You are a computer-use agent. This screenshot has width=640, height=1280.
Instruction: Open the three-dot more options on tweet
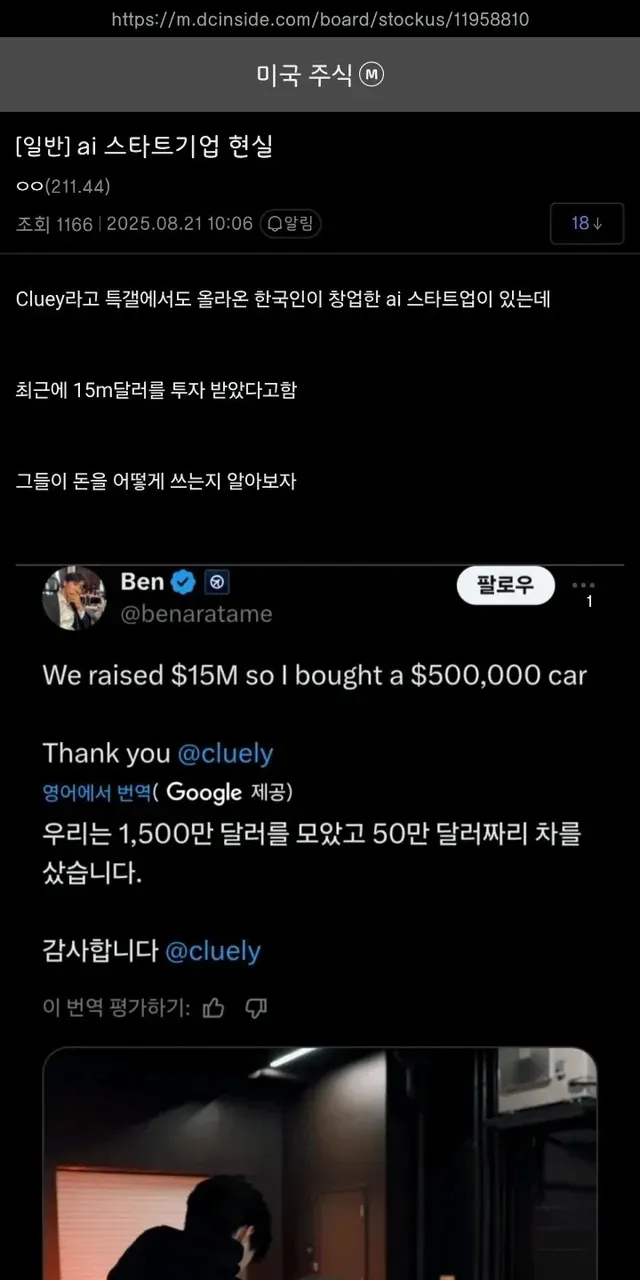click(582, 585)
